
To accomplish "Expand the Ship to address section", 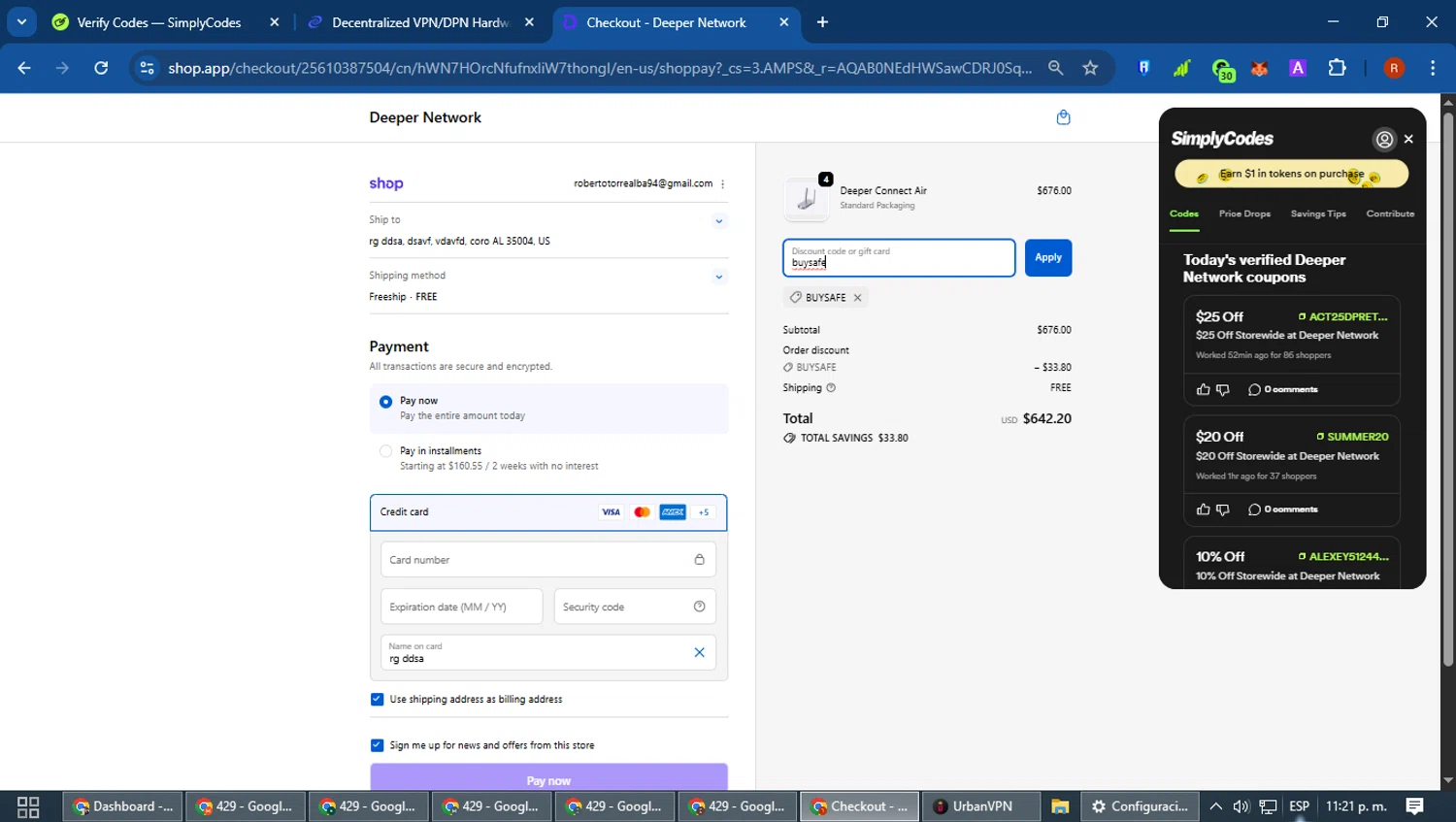I will [719, 221].
